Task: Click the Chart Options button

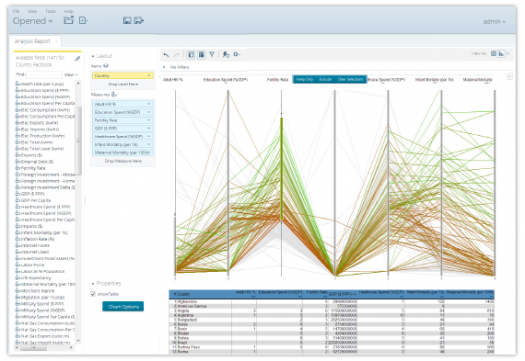Action: coord(123,306)
